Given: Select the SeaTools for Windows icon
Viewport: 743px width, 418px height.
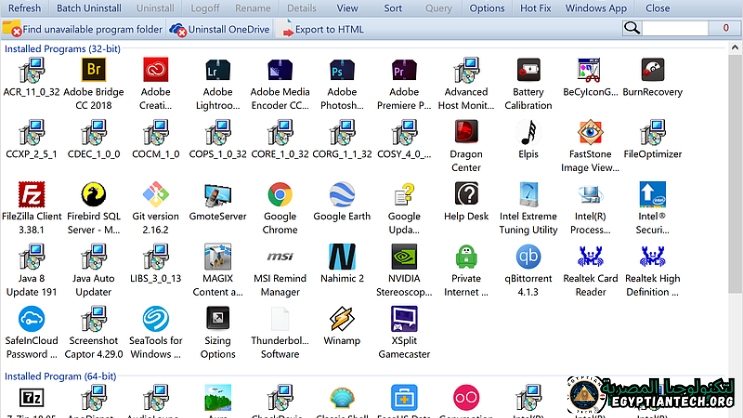Looking at the screenshot, I should click(x=155, y=318).
